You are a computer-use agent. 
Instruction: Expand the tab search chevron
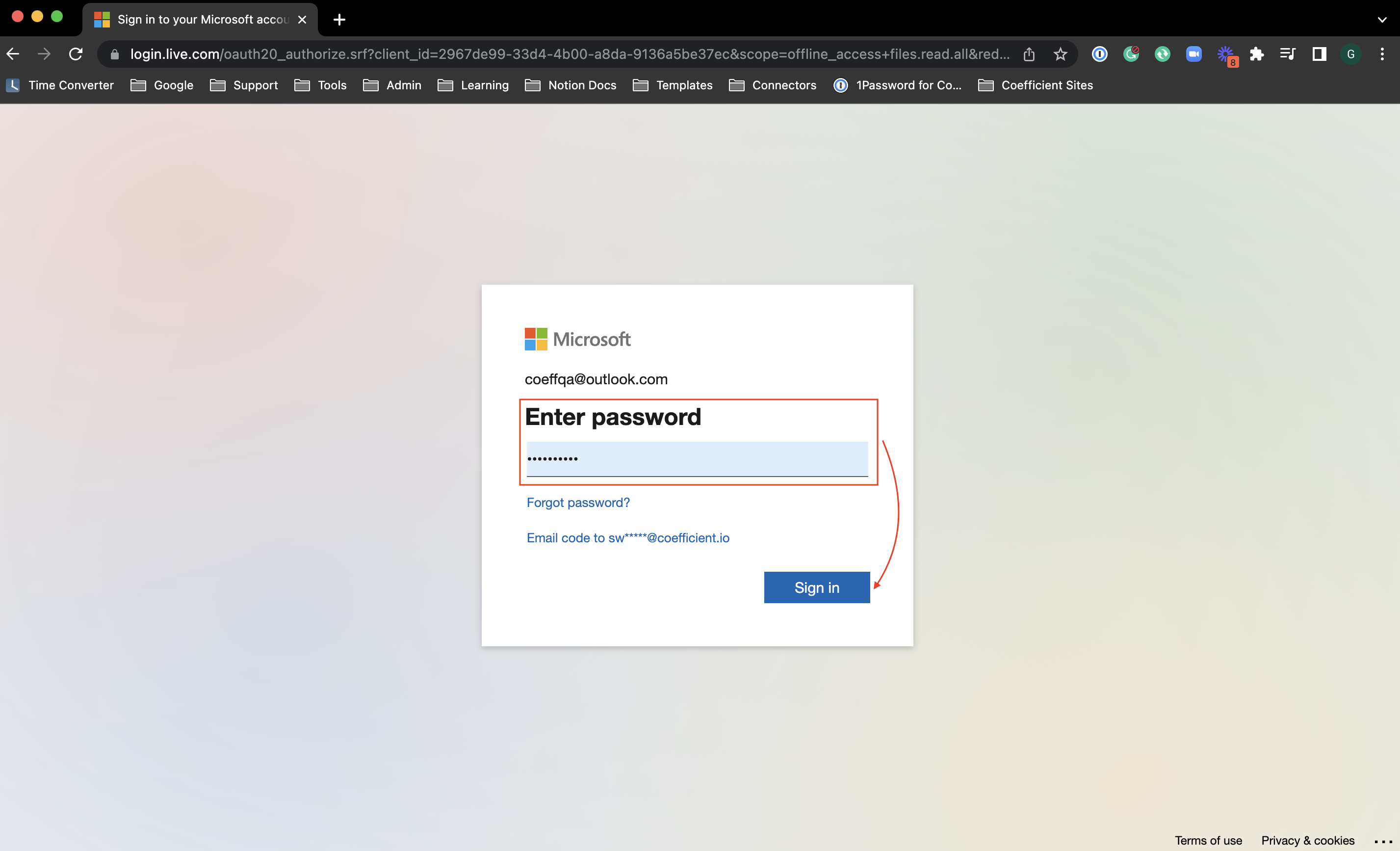(x=1382, y=19)
